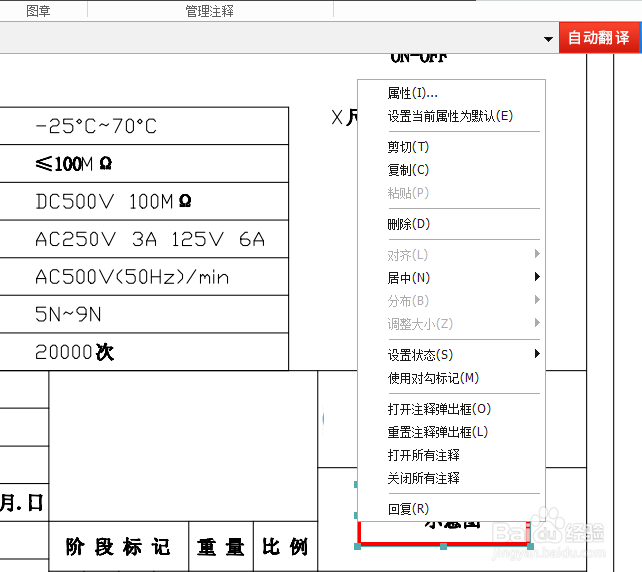
Task: Click the table cell -25°C~70°C
Action: tap(144, 126)
